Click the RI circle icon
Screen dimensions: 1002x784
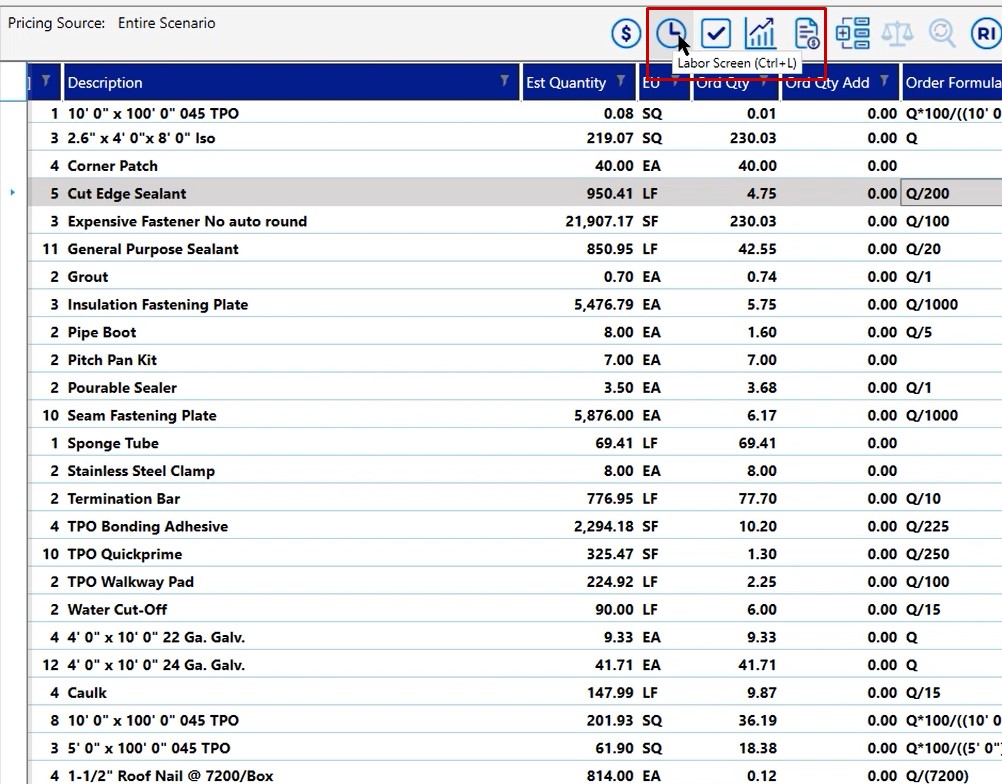[x=985, y=34]
